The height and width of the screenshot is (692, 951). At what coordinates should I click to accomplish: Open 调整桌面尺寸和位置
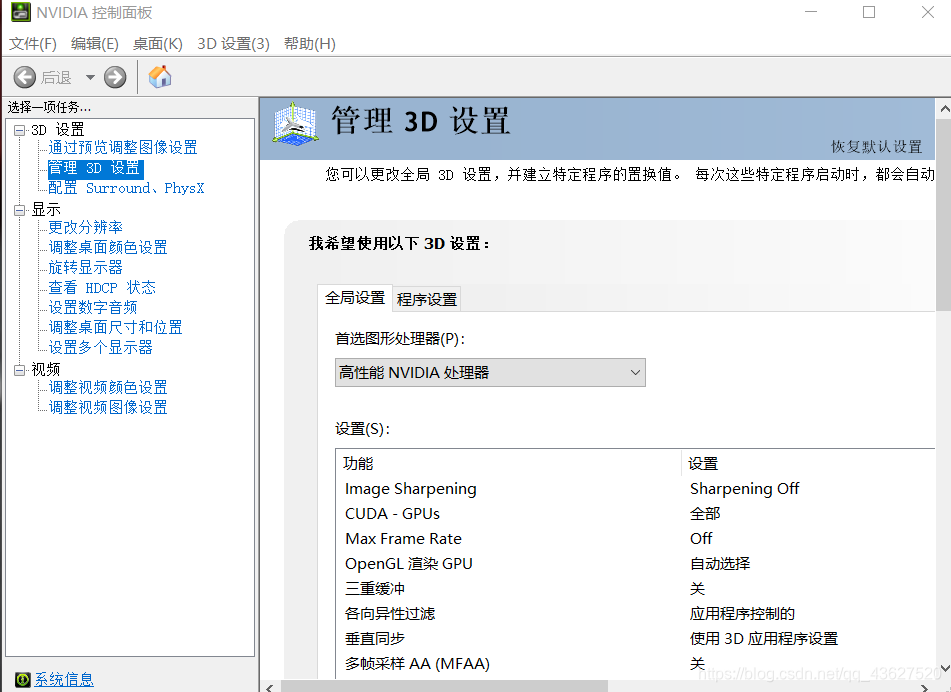click(x=115, y=328)
